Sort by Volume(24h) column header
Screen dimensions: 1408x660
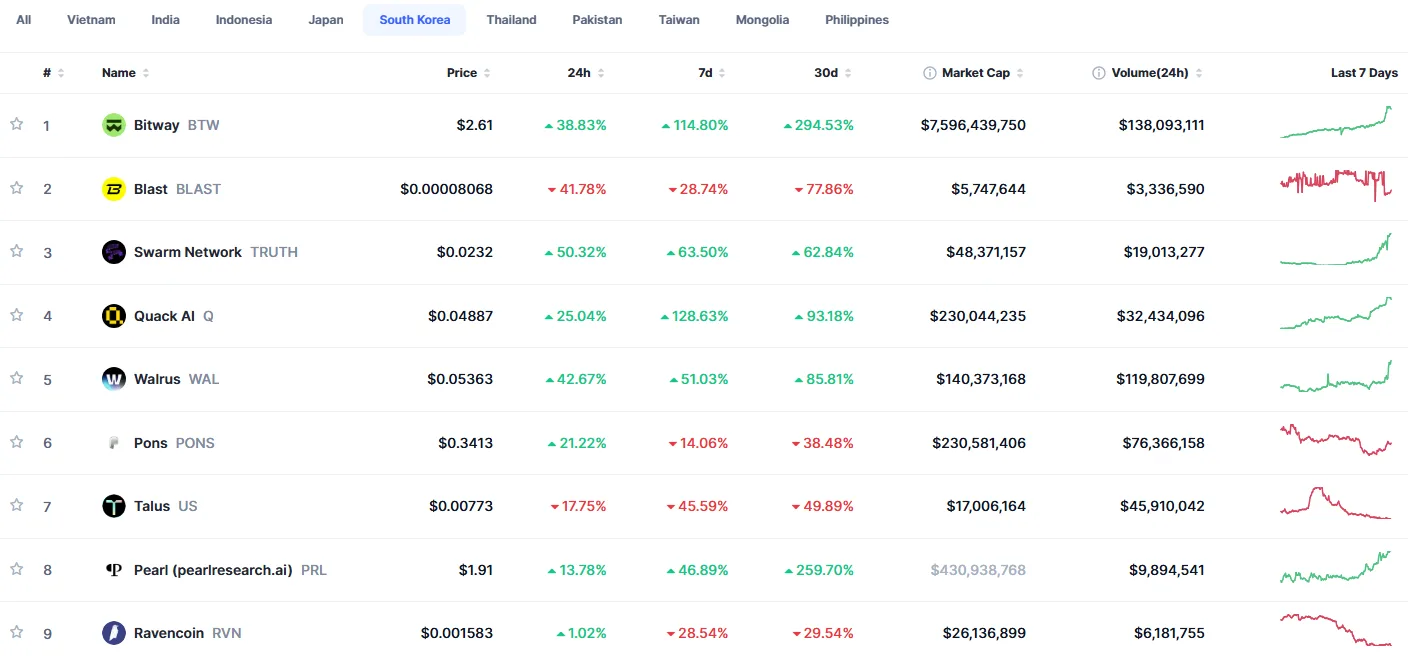click(1148, 73)
